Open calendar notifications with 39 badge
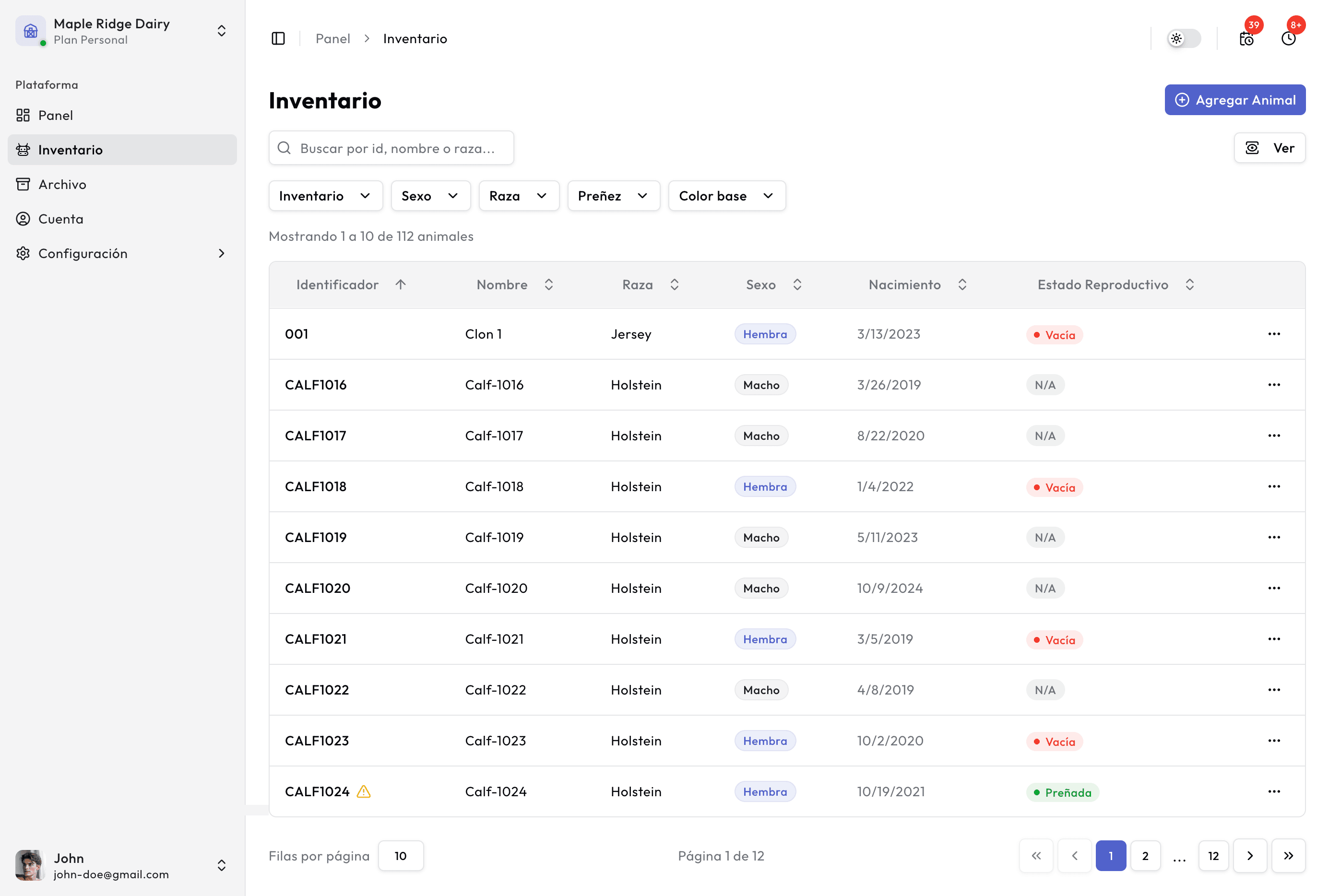The image size is (1329, 896). (1246, 38)
